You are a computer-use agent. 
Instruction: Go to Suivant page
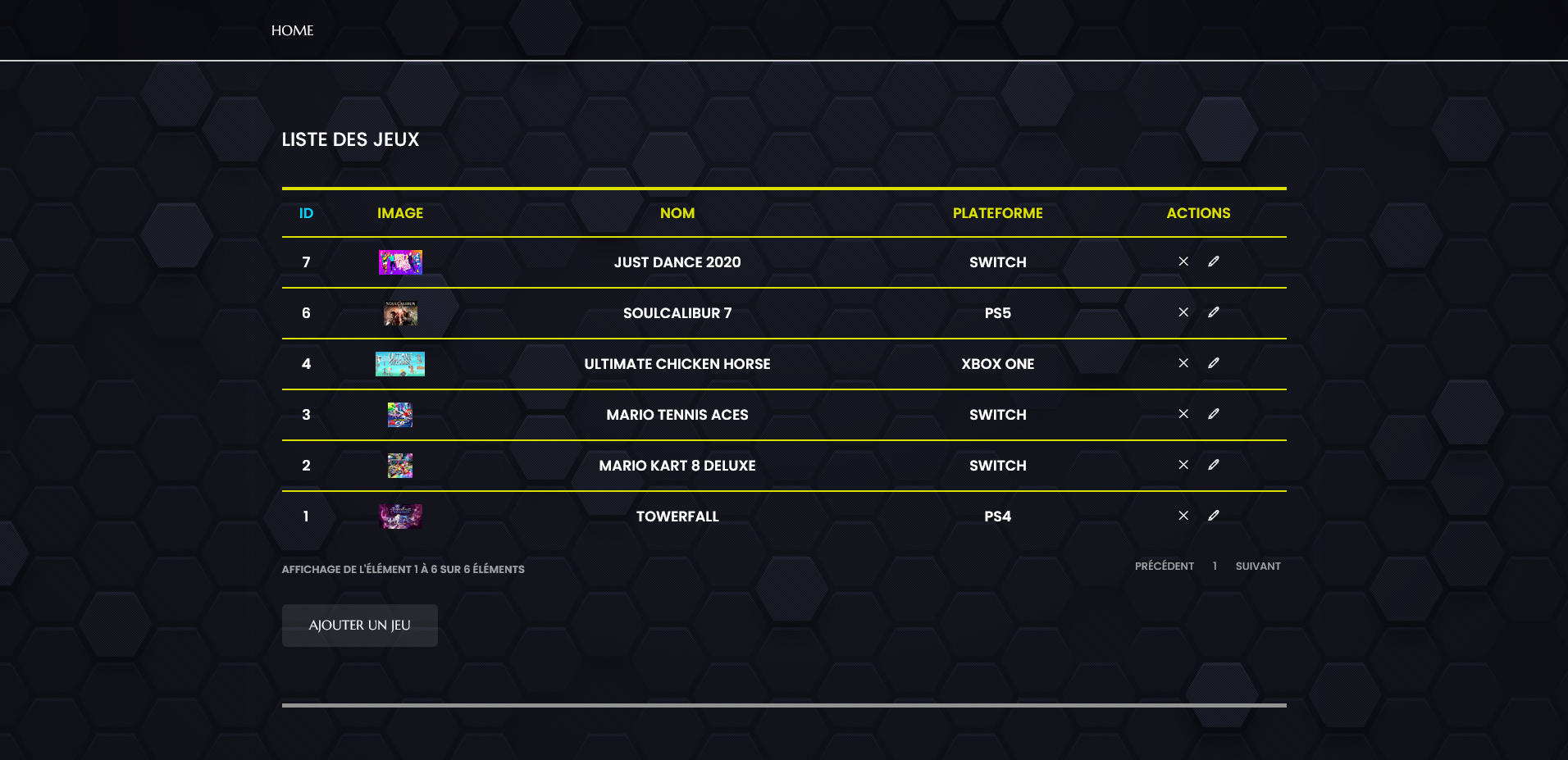pos(1257,567)
